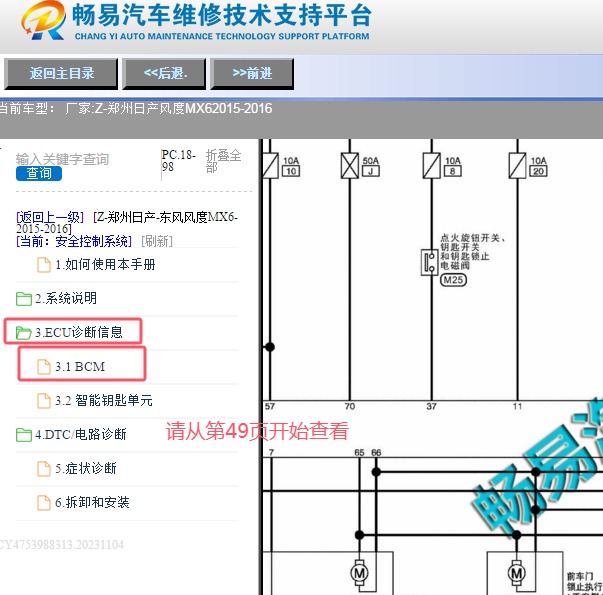603x595 pixels.
Task: Focus the 输入关键字查询 keyword field
Action: [x=63, y=159]
